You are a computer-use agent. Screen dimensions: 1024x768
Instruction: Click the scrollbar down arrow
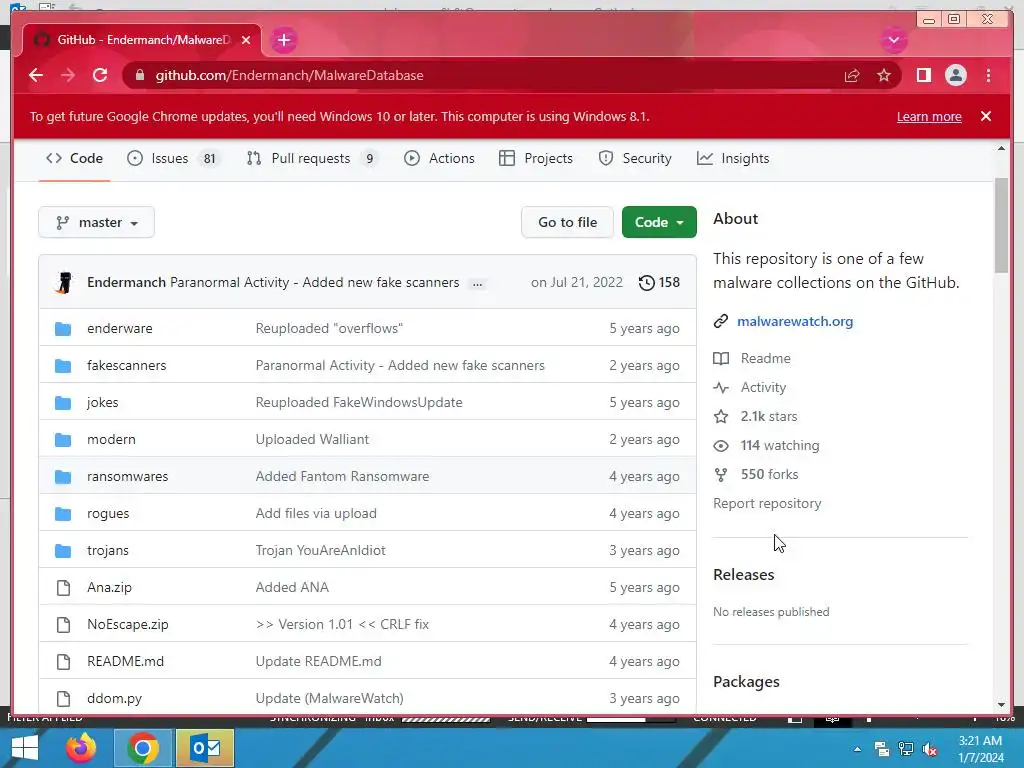click(x=1001, y=705)
